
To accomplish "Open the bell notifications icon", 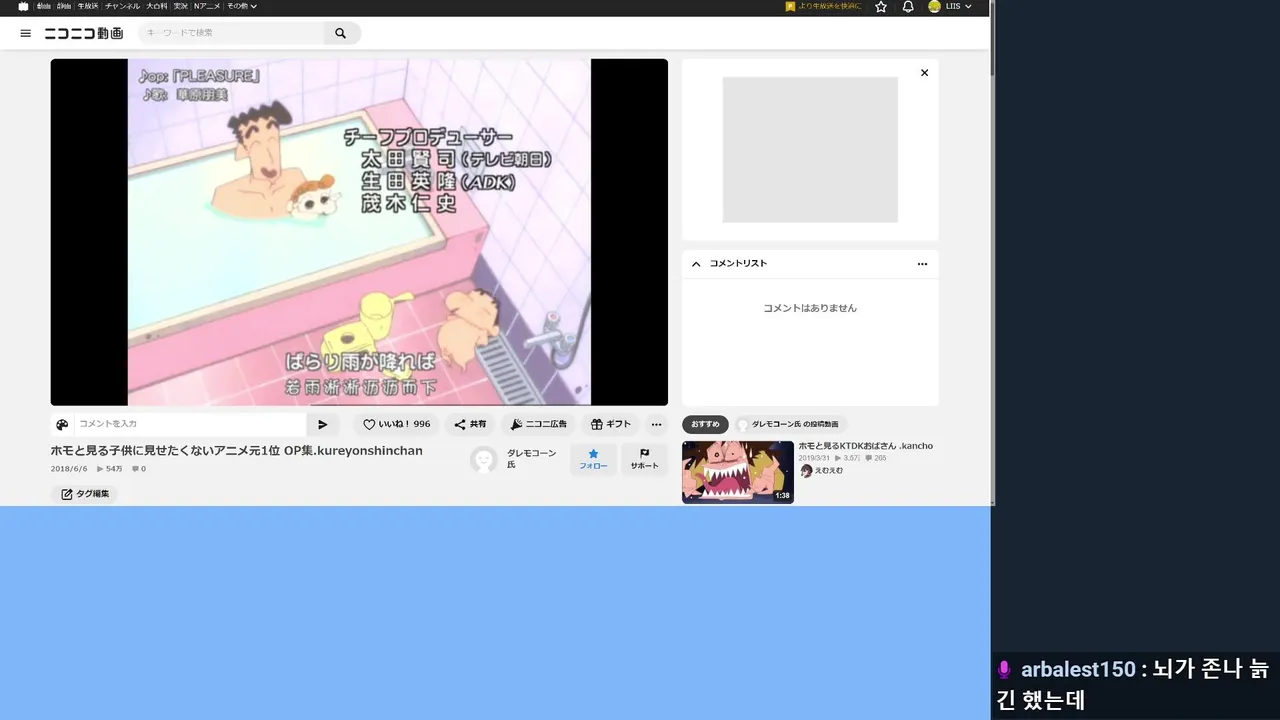I will (x=908, y=6).
